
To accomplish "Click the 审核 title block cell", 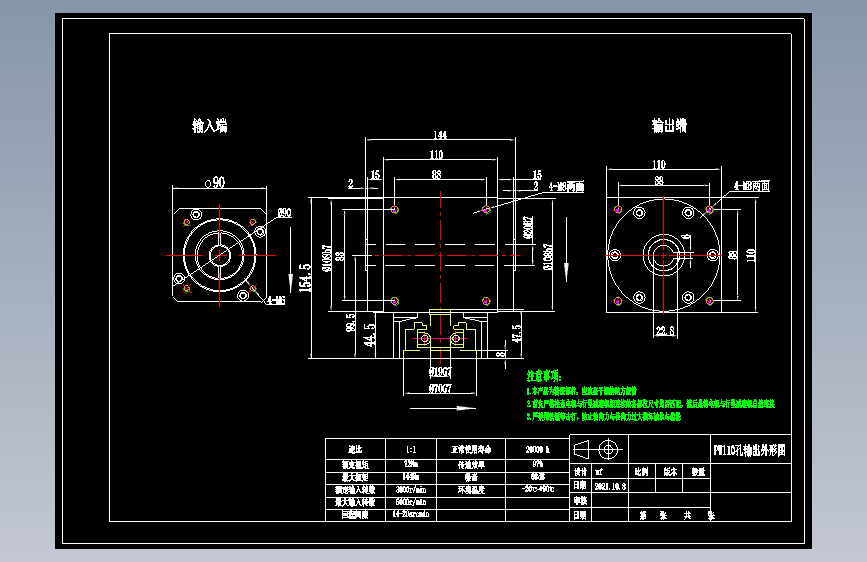I will (x=581, y=501).
